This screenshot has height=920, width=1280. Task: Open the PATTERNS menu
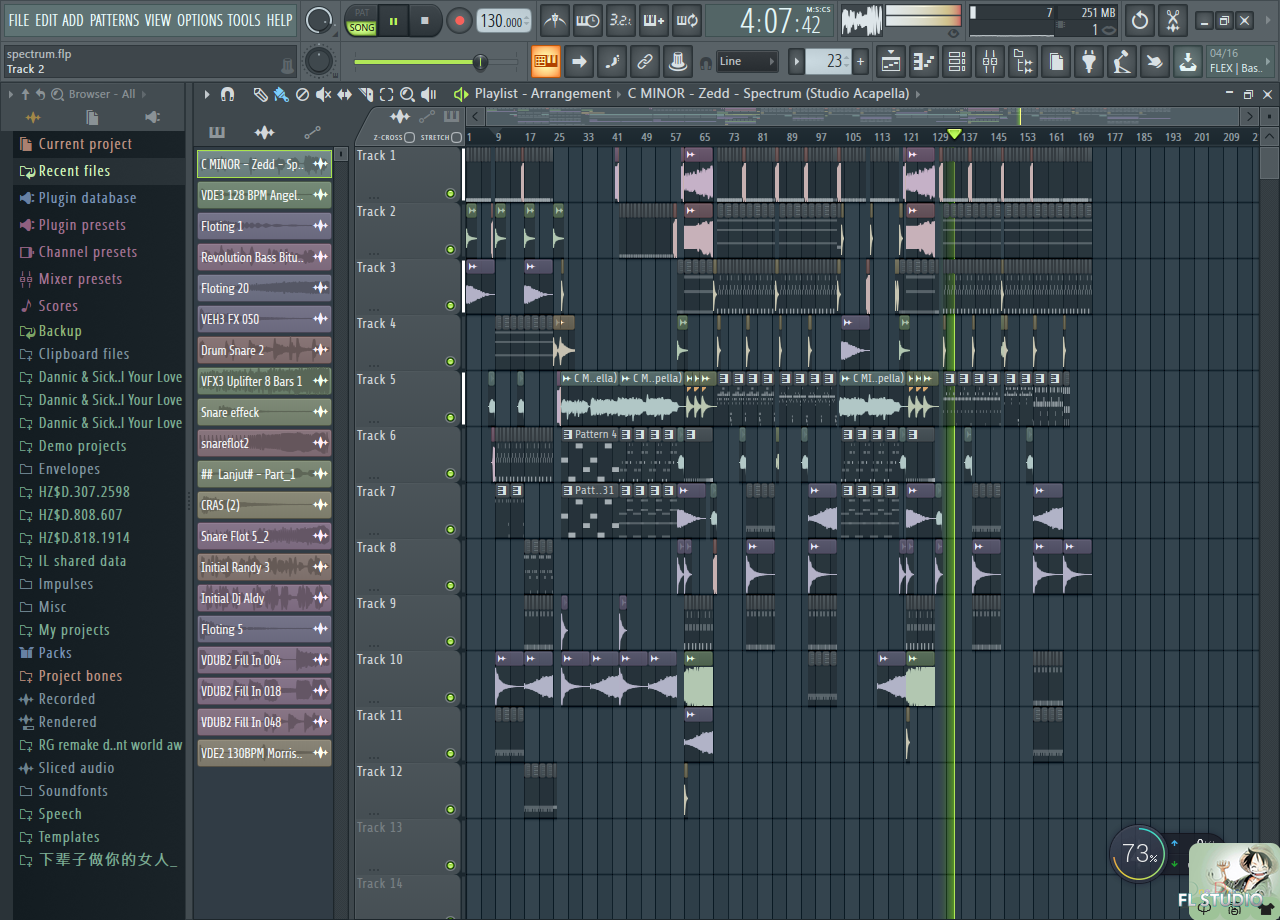pyautogui.click(x=114, y=20)
